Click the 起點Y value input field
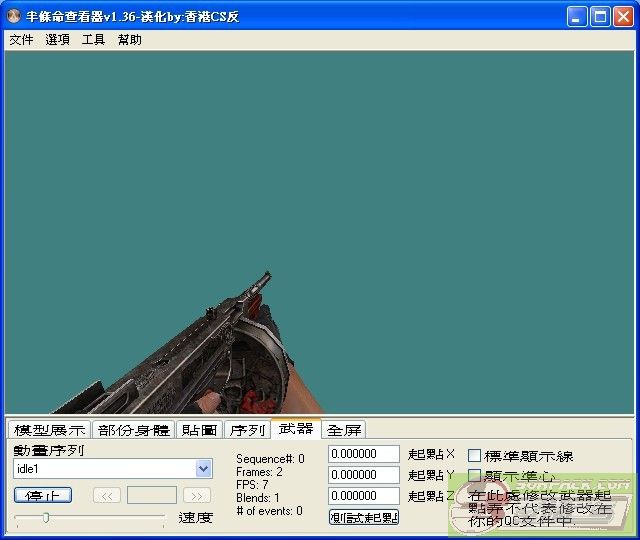The width and height of the screenshot is (640, 540). tap(364, 475)
